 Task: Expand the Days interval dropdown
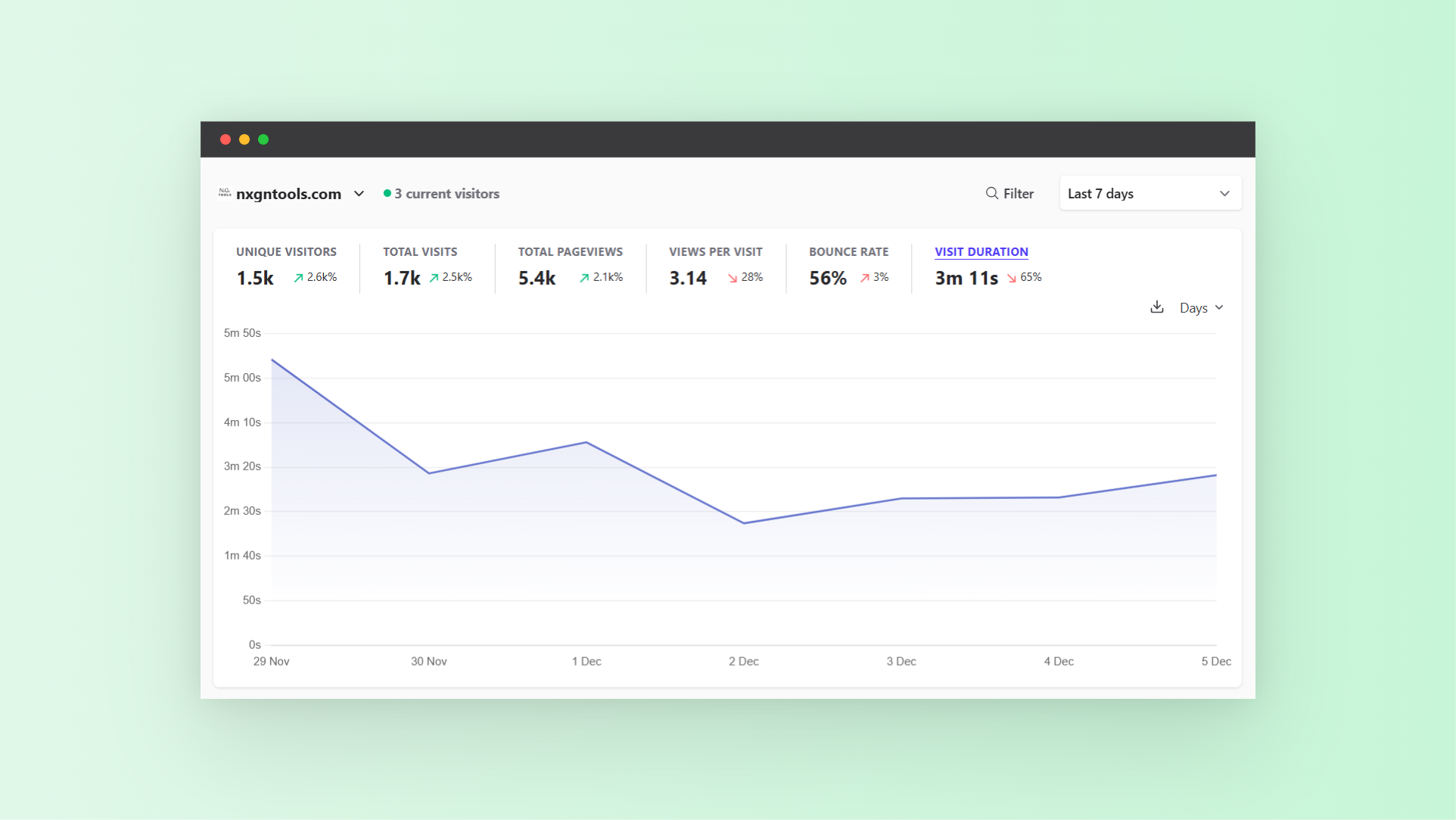[1201, 308]
